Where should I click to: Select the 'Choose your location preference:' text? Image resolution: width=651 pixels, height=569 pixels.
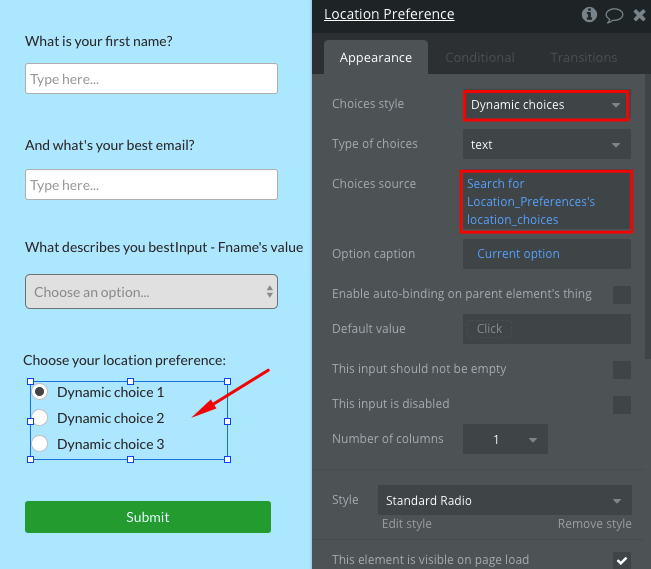pyautogui.click(x=125, y=361)
